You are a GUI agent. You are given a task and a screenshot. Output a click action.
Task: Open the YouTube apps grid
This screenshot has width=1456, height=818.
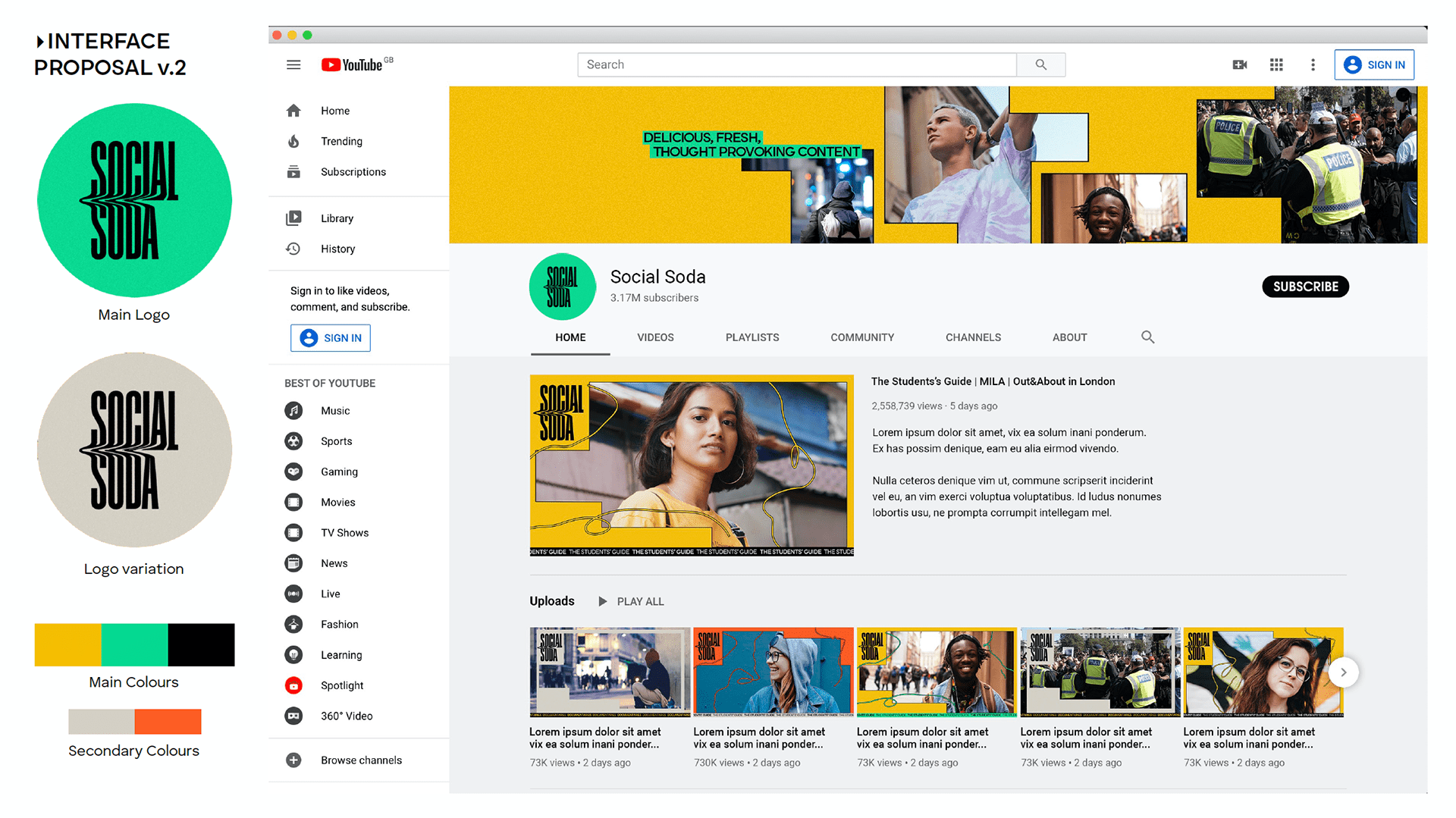1276,65
